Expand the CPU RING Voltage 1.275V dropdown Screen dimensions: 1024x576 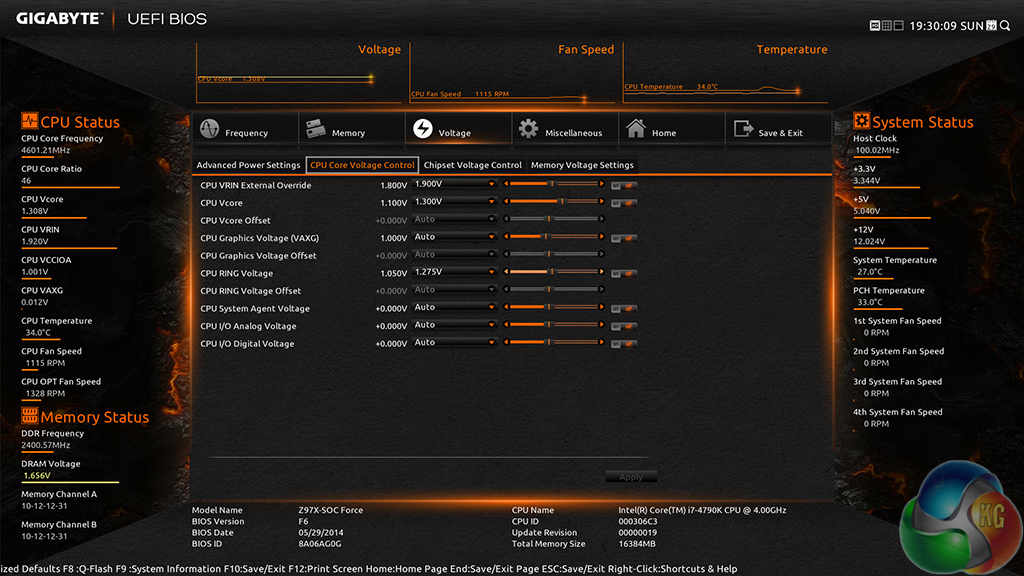click(x=455, y=272)
